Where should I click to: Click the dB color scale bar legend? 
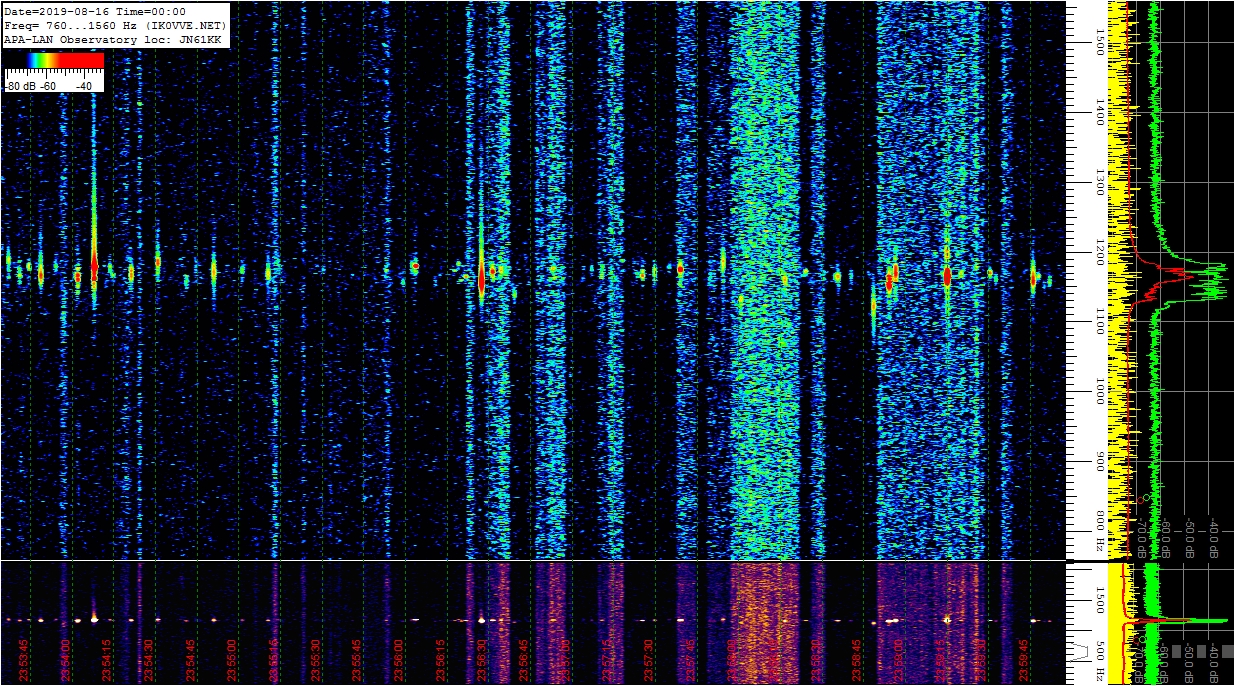54,60
